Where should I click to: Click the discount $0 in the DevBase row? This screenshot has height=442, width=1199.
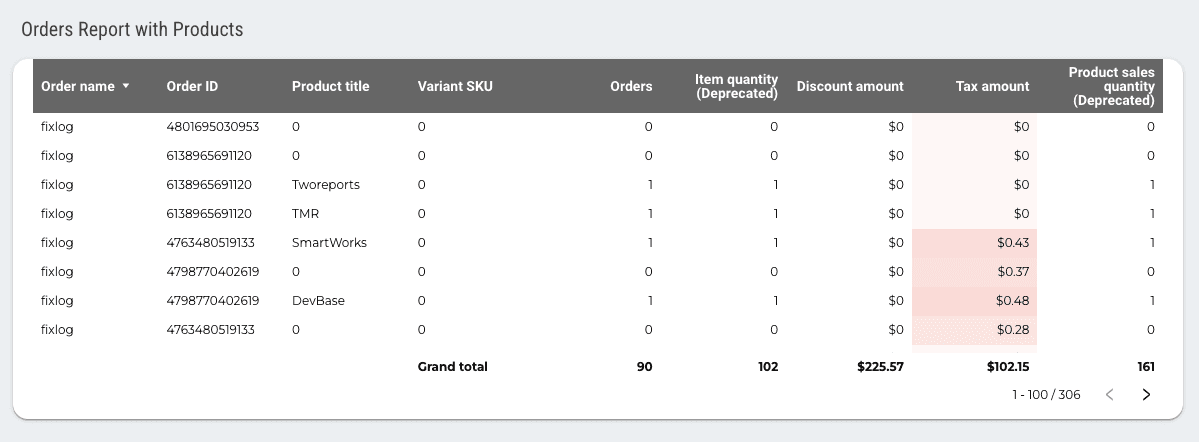[896, 301]
